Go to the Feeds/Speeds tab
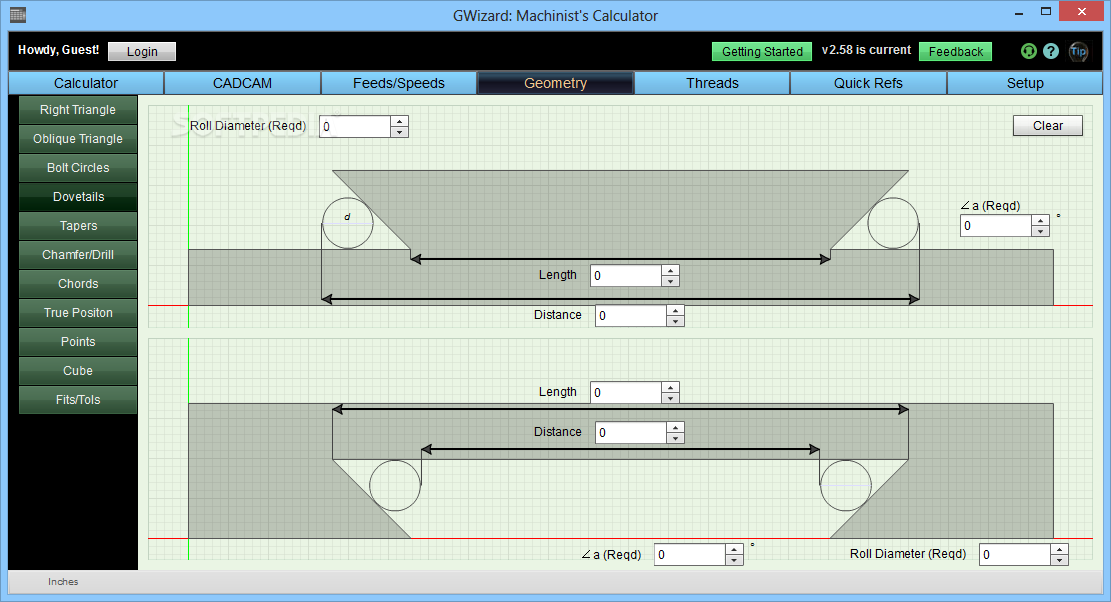Viewport: 1111px width, 602px height. pos(399,83)
